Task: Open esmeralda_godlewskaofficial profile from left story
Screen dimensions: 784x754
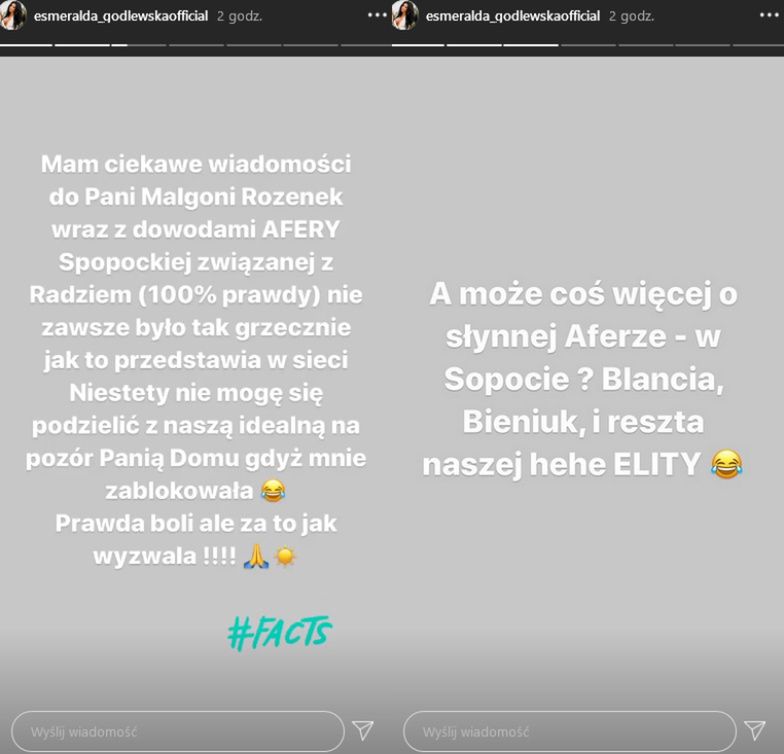Action: point(120,16)
